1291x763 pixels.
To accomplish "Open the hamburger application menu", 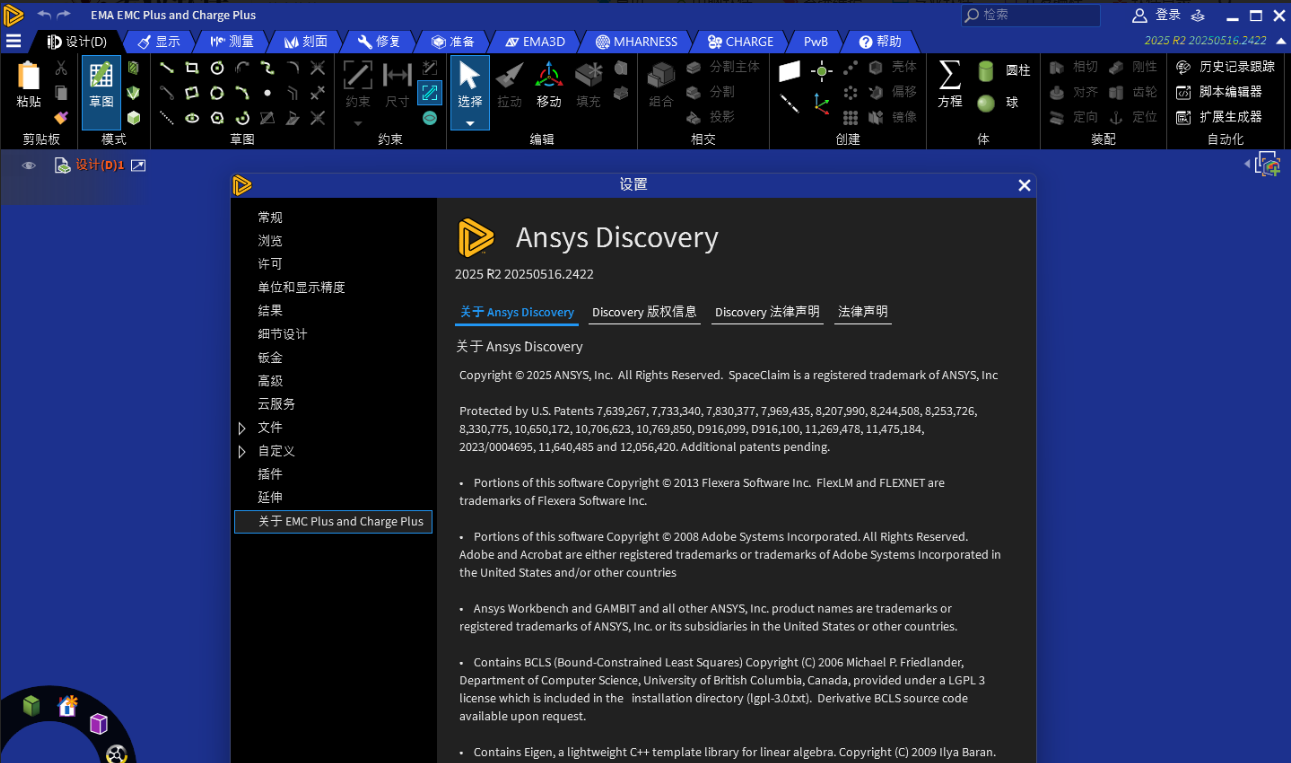I will tap(13, 41).
